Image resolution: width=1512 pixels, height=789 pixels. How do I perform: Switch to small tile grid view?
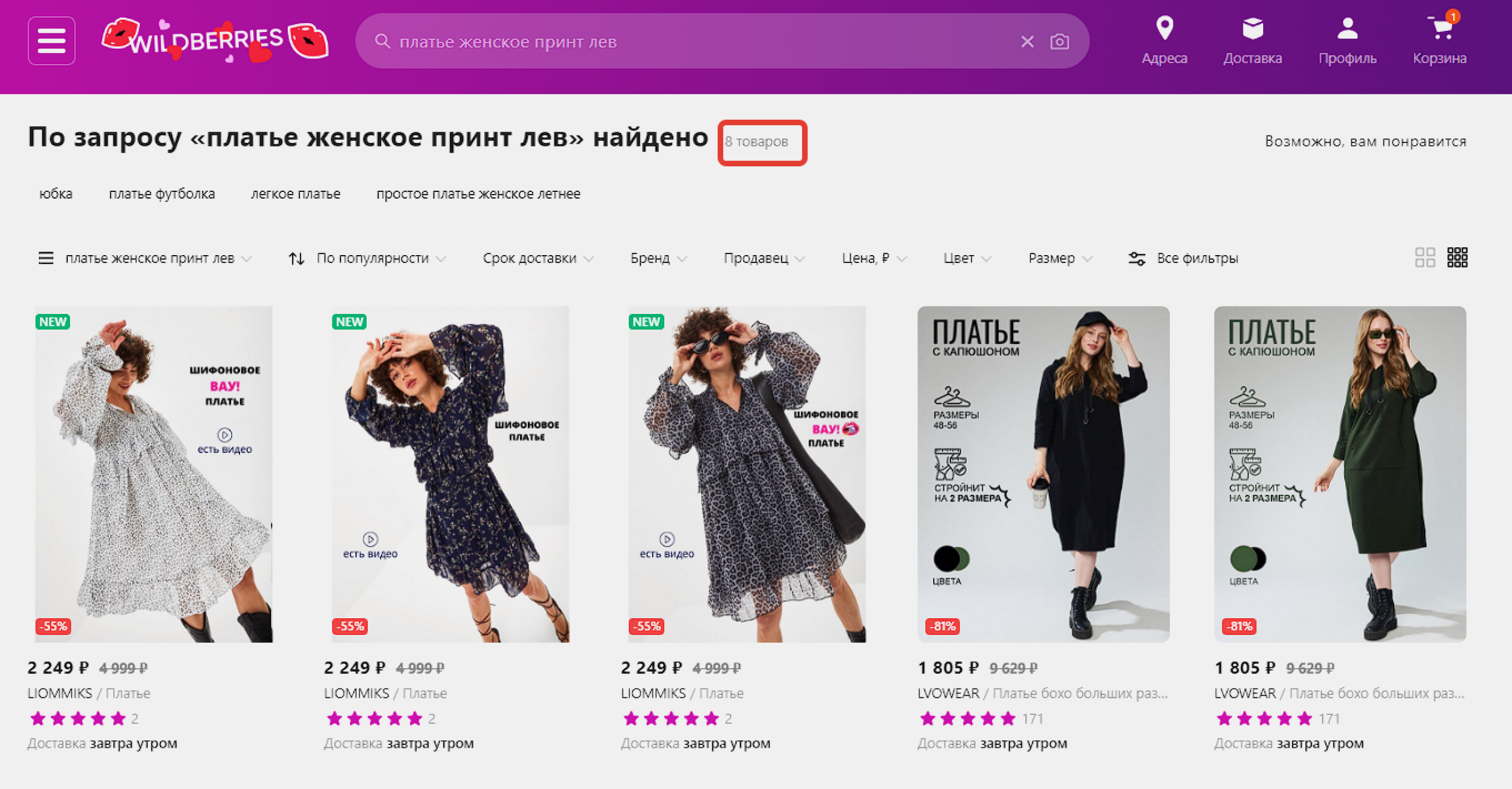(x=1458, y=258)
